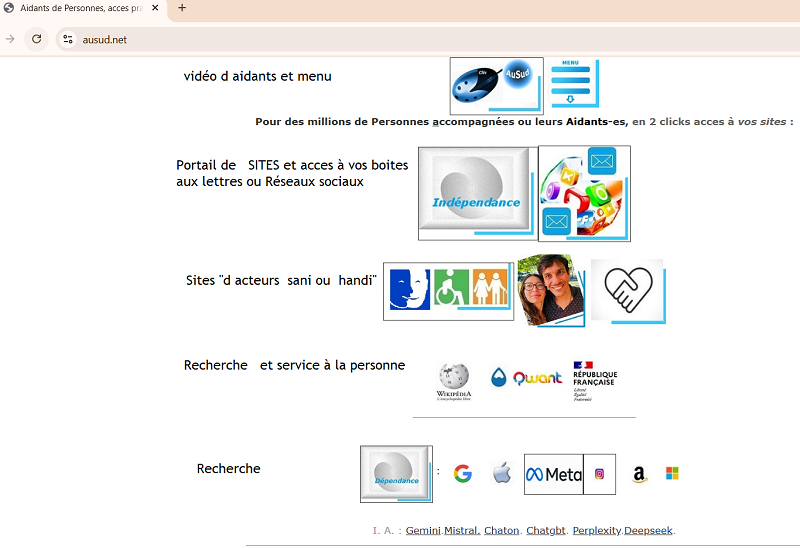Open the Meta logo

554,475
